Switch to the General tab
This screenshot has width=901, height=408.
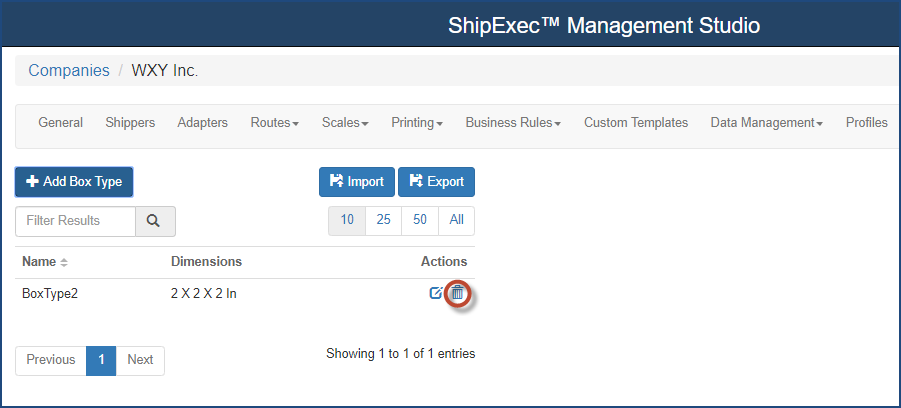pos(60,122)
